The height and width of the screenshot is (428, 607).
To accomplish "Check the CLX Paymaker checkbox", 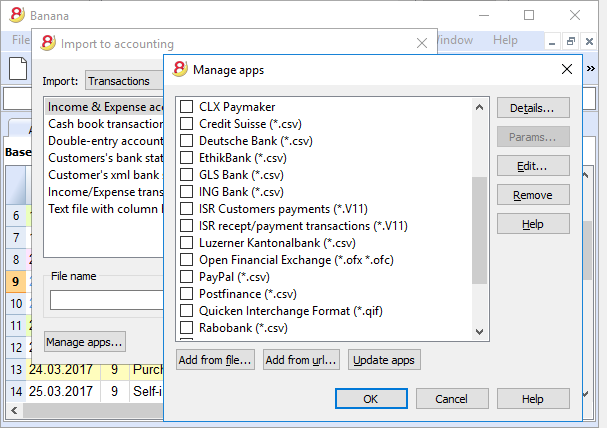I will click(x=187, y=106).
